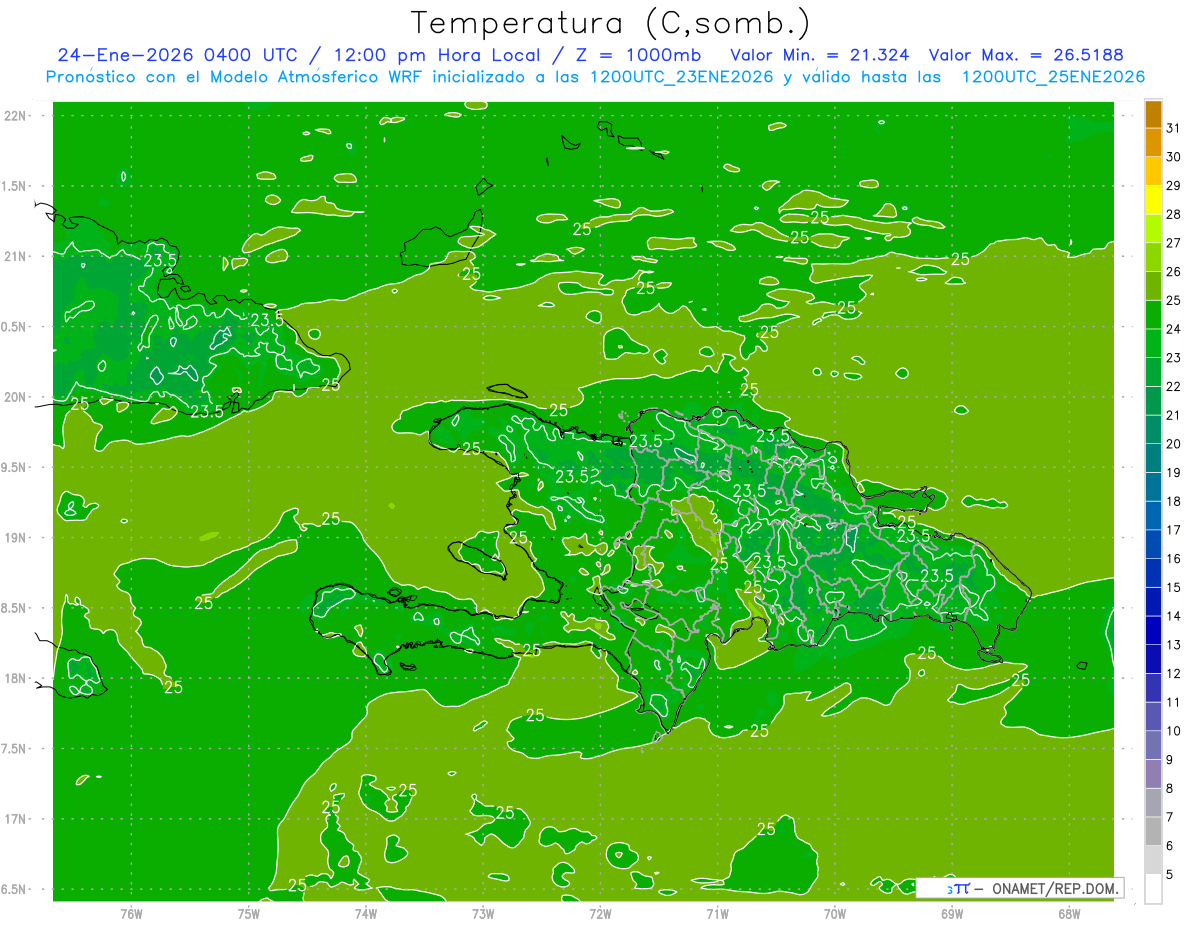Click the '19N' latitude axis label
Image resolution: width=1200 pixels, height=927 pixels.
[x=15, y=538]
